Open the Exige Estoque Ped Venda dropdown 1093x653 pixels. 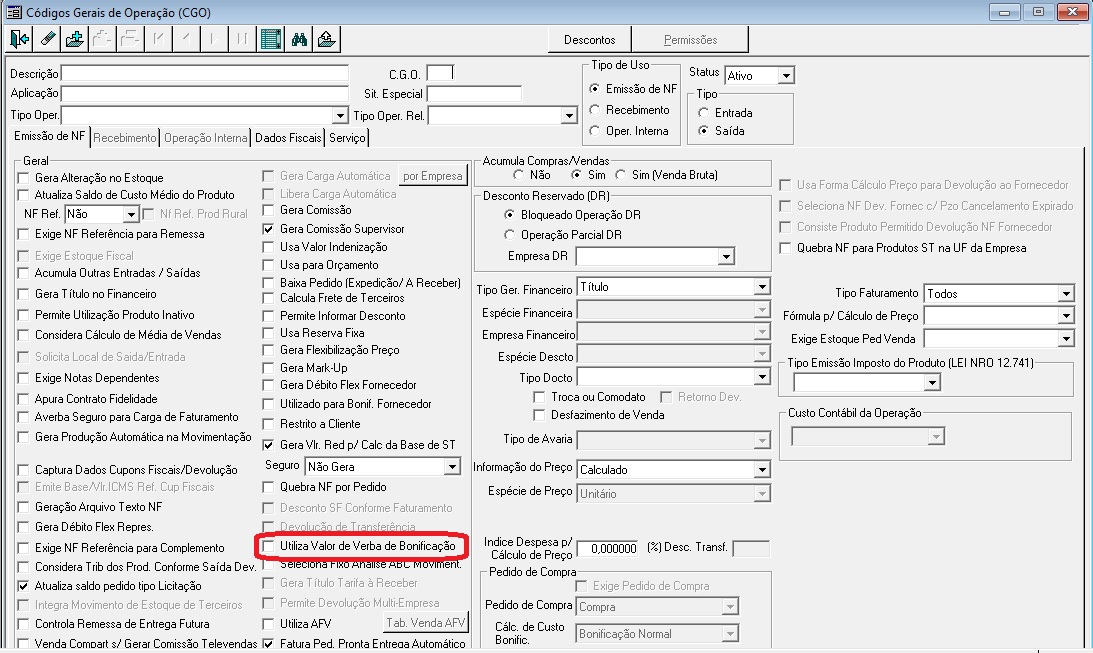click(x=1066, y=339)
